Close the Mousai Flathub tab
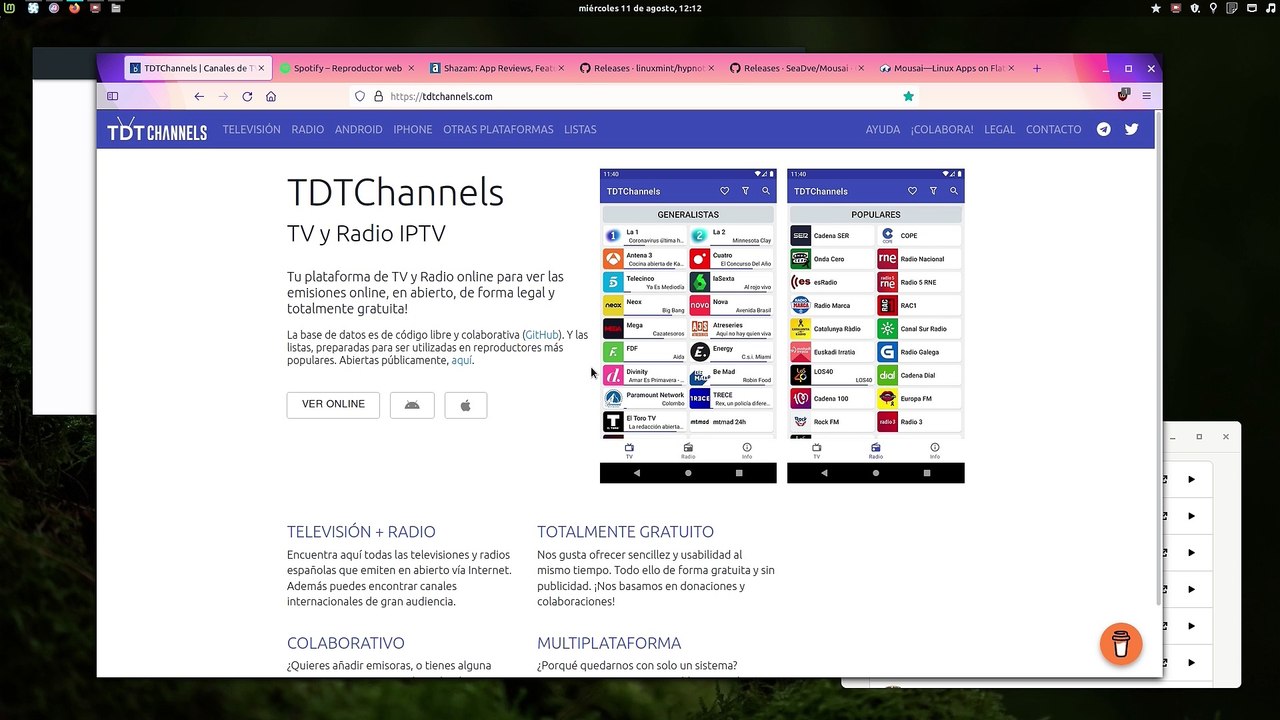The width and height of the screenshot is (1280, 720). click(1011, 68)
